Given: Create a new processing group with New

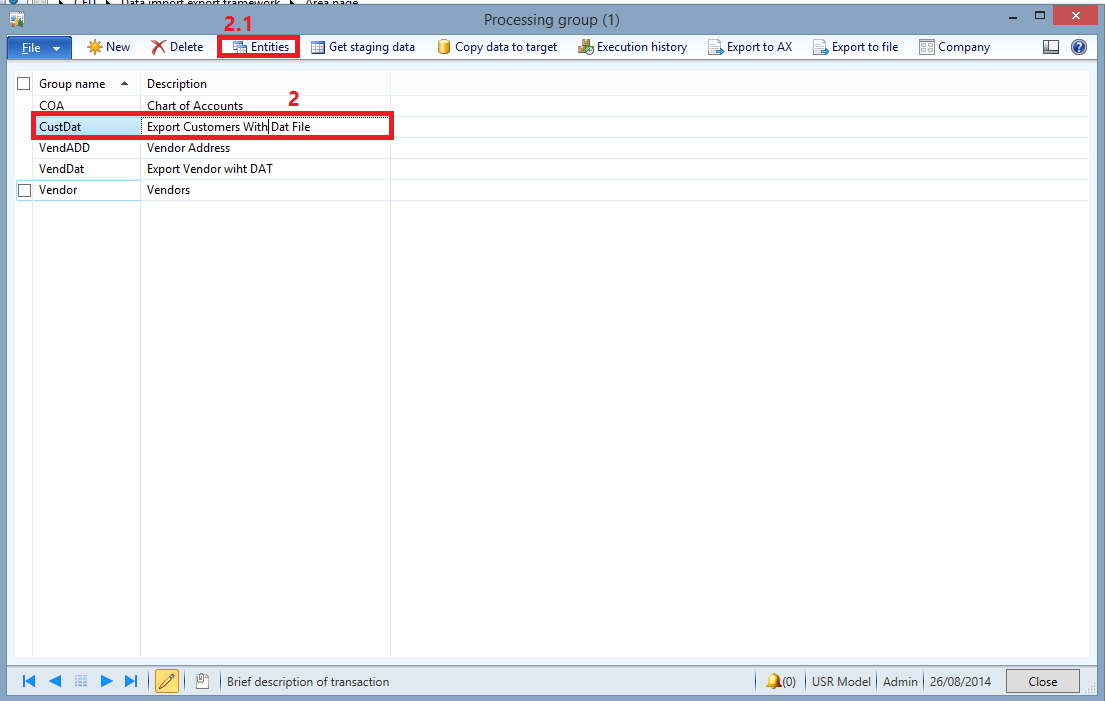Looking at the screenshot, I should [x=108, y=46].
